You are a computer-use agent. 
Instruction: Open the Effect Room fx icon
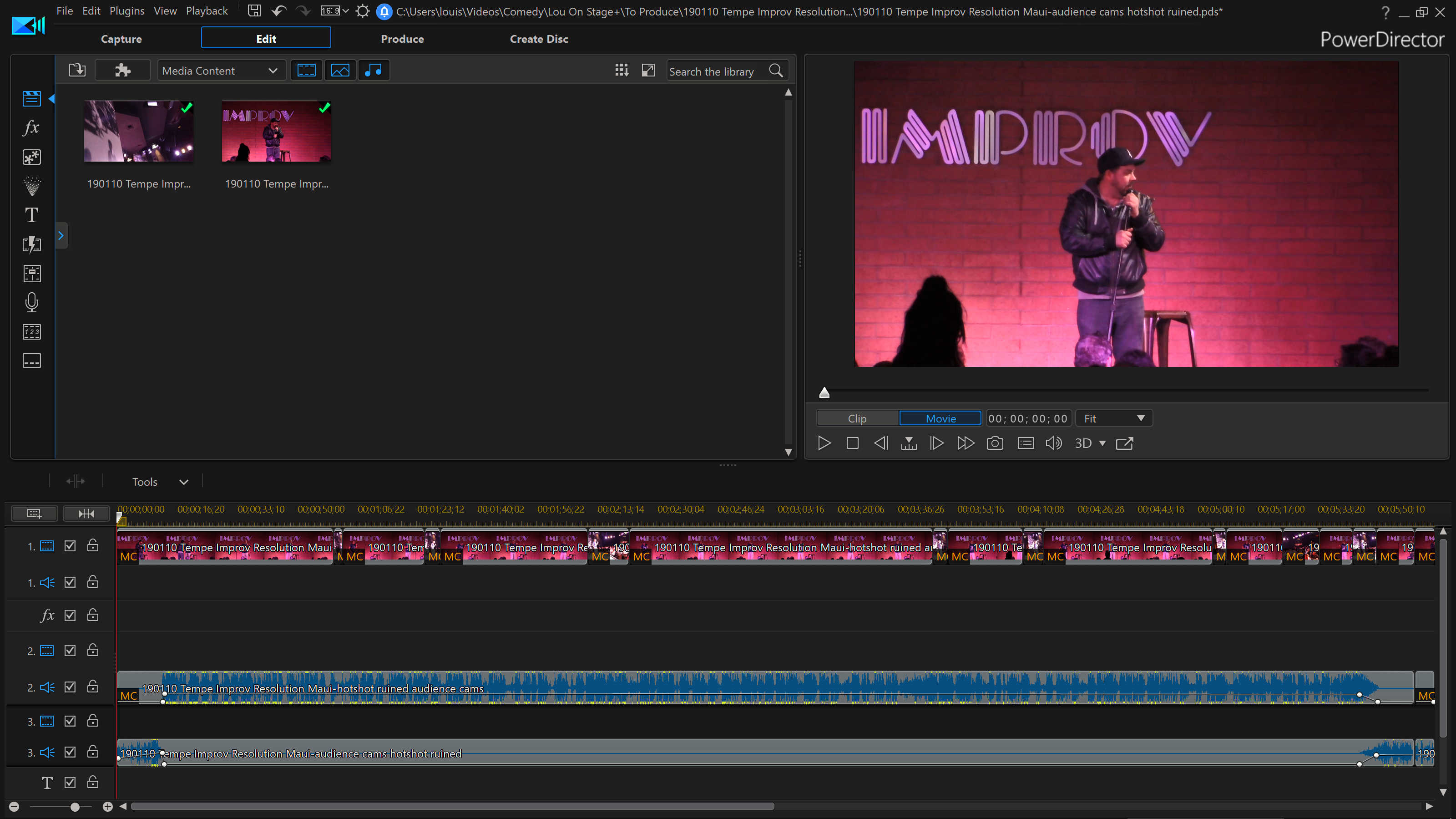(x=32, y=128)
